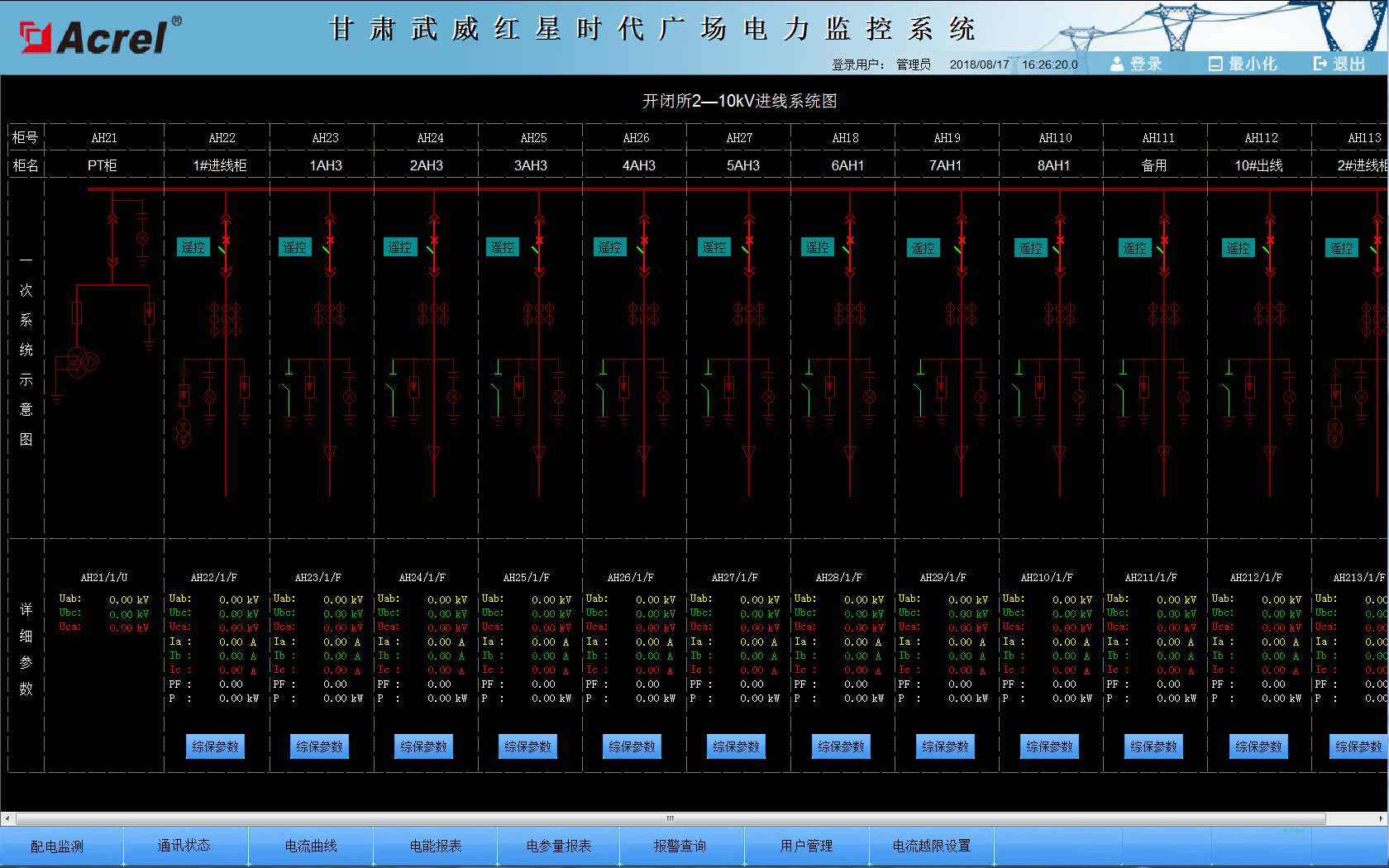Screen dimensions: 1389x868
Task: Click the circuit breaker symbol in AH27 feeder
Action: (x=749, y=245)
